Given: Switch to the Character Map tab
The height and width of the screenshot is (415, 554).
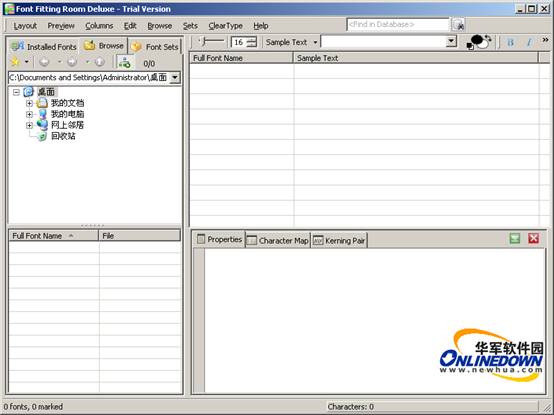Looking at the screenshot, I should [277, 240].
